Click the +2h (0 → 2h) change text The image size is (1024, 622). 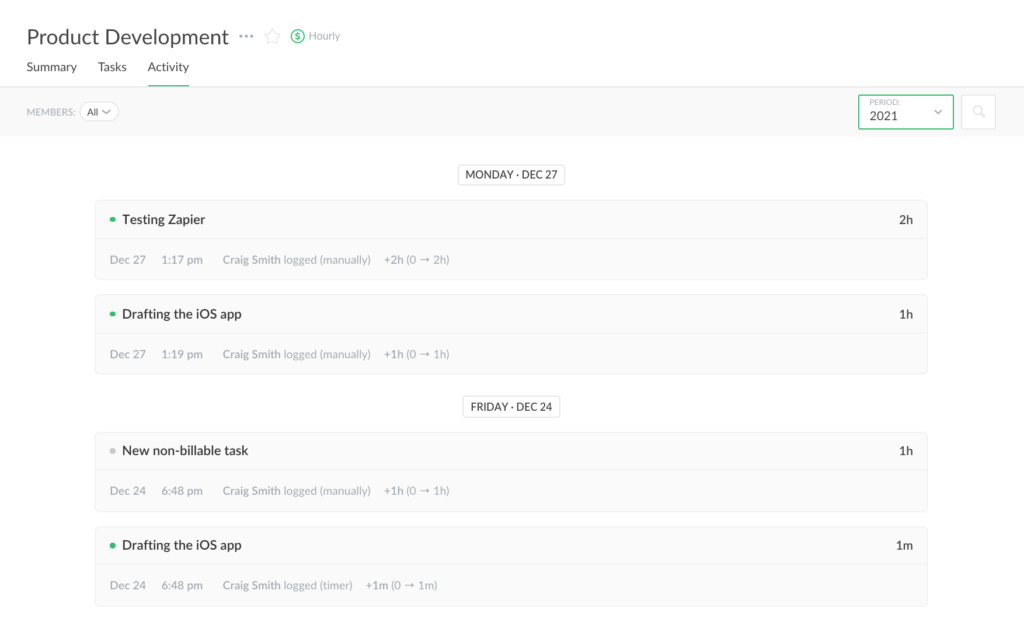click(x=417, y=259)
